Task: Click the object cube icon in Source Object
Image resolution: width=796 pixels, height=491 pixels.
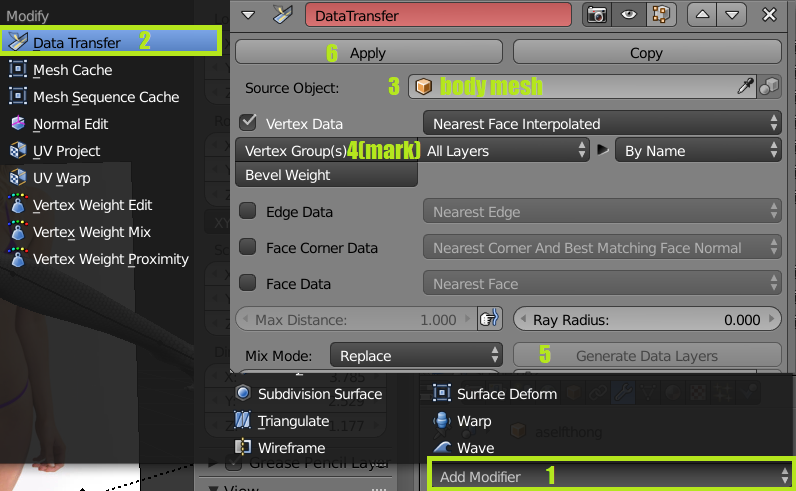Action: [423, 87]
